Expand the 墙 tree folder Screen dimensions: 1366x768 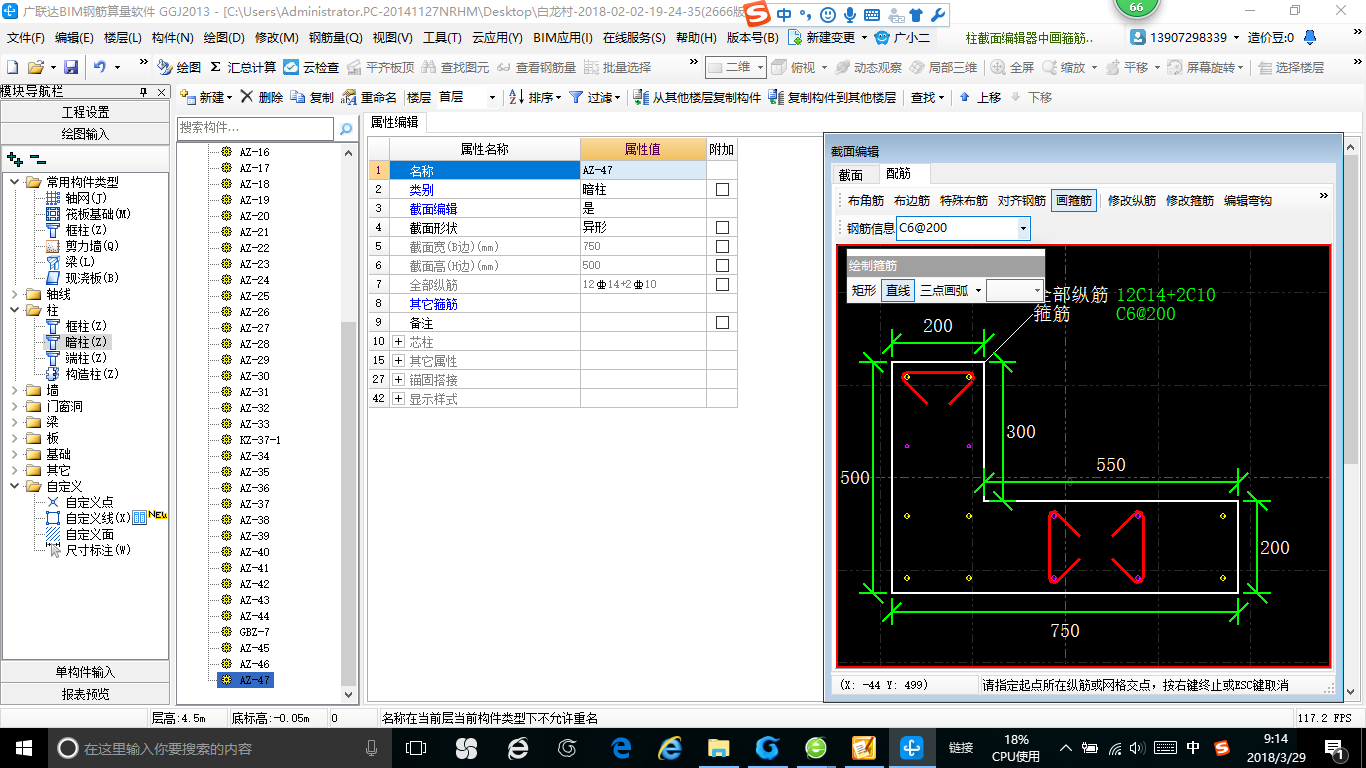click(14, 390)
